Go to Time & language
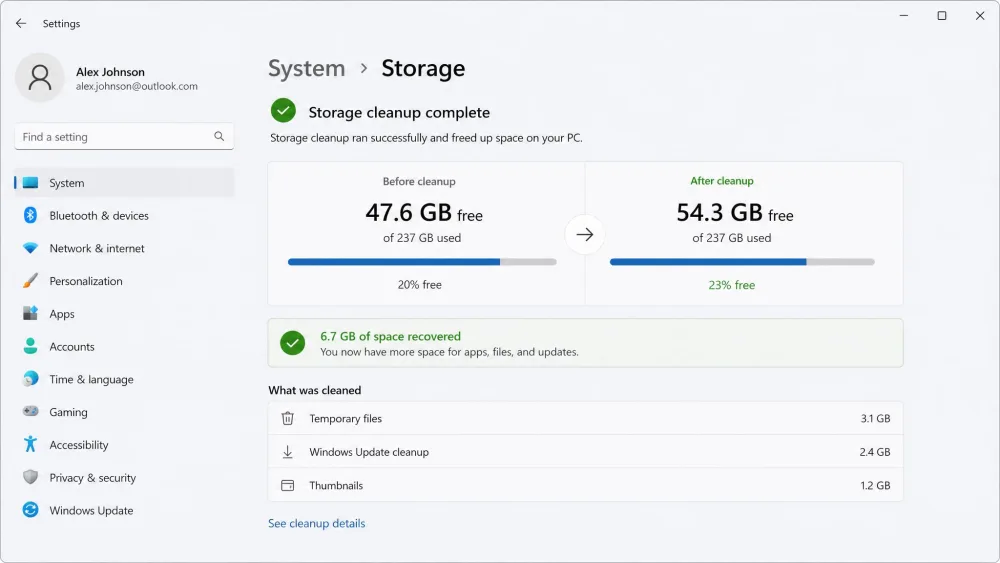 (124, 379)
